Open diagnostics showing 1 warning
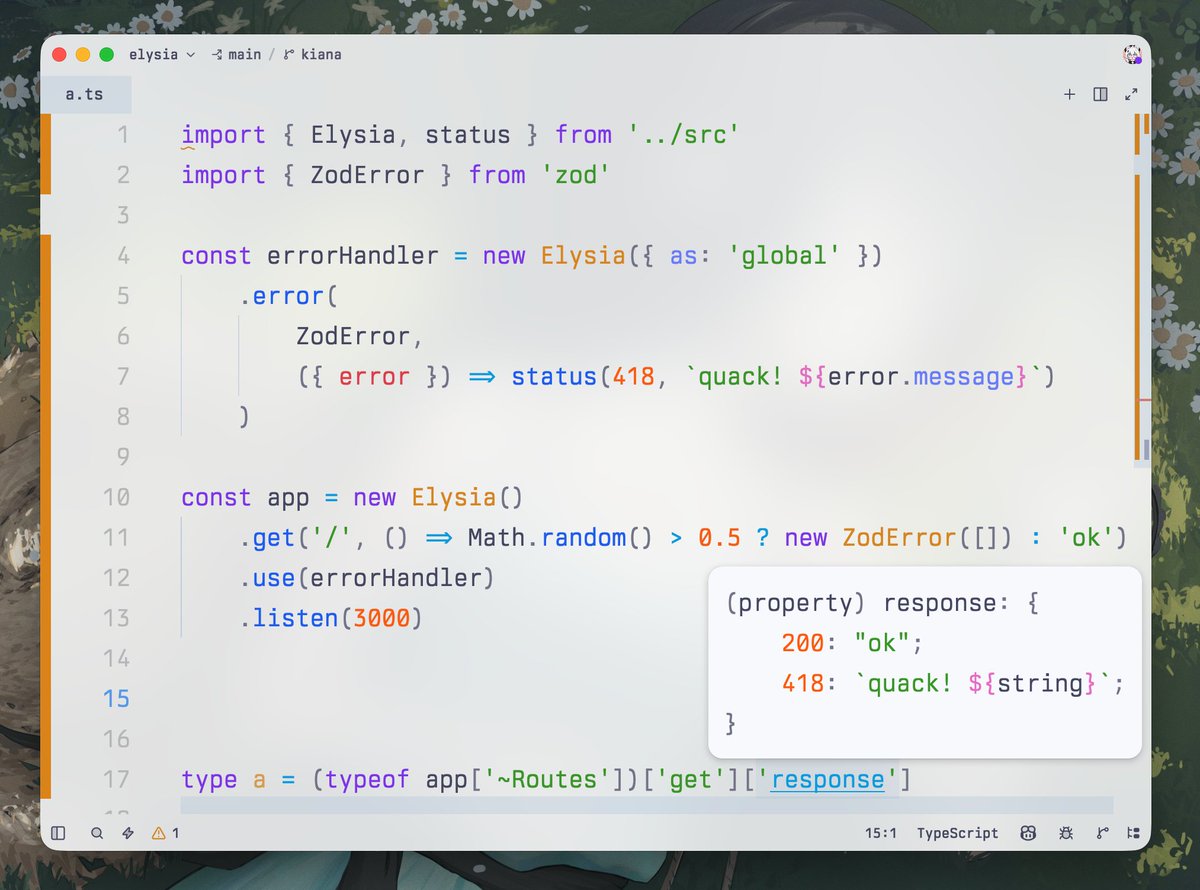 tap(165, 832)
